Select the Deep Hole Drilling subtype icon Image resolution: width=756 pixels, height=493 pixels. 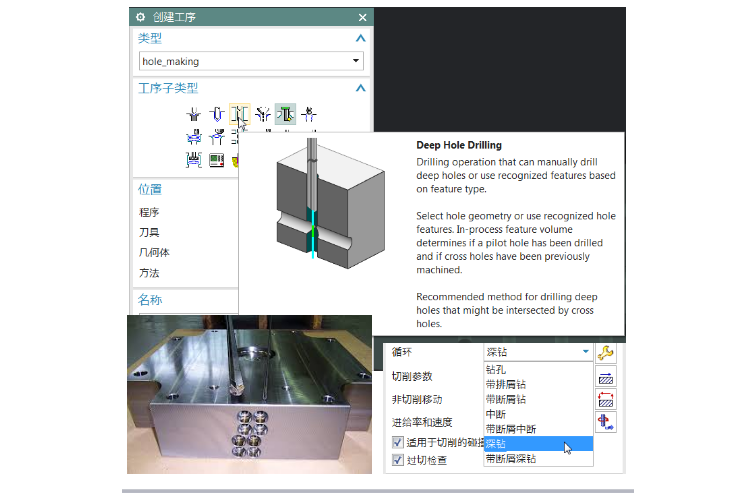pyautogui.click(x=239, y=114)
